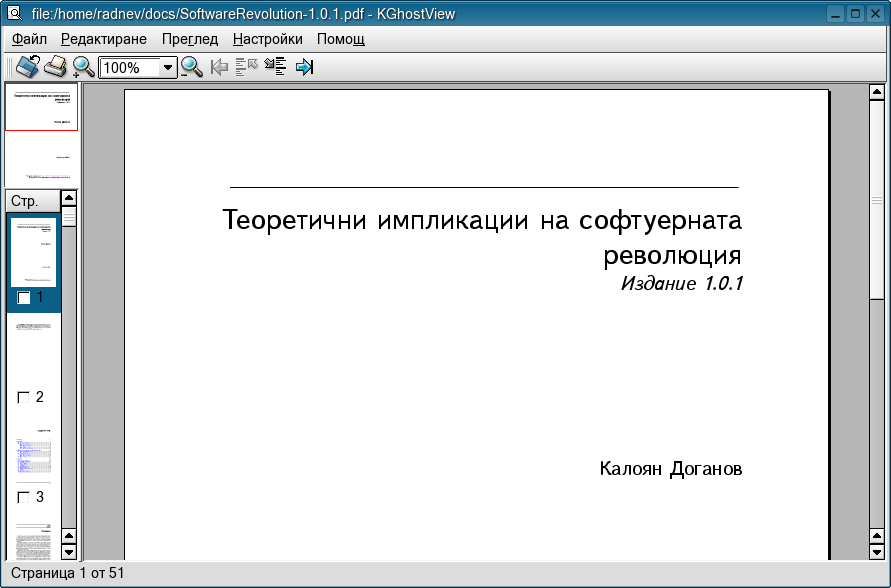Go to previous page with left arrow icon

click(x=219, y=67)
